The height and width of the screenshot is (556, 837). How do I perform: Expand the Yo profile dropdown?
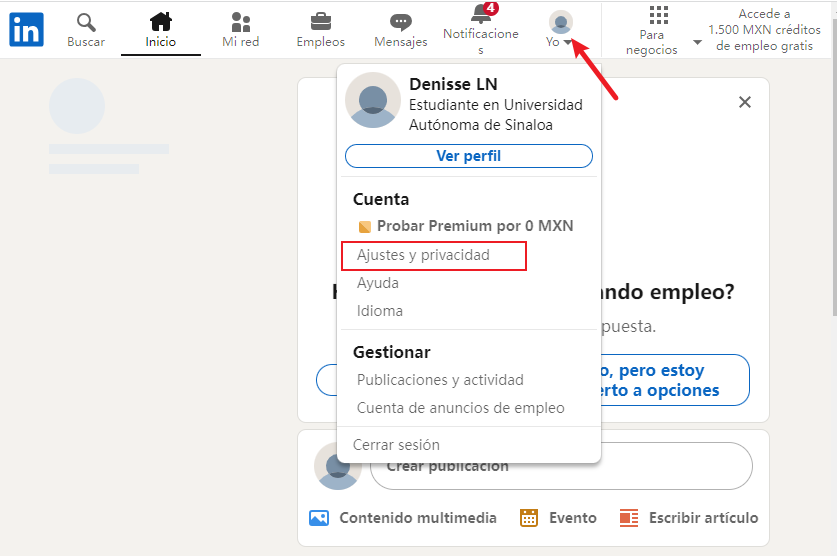tap(560, 29)
